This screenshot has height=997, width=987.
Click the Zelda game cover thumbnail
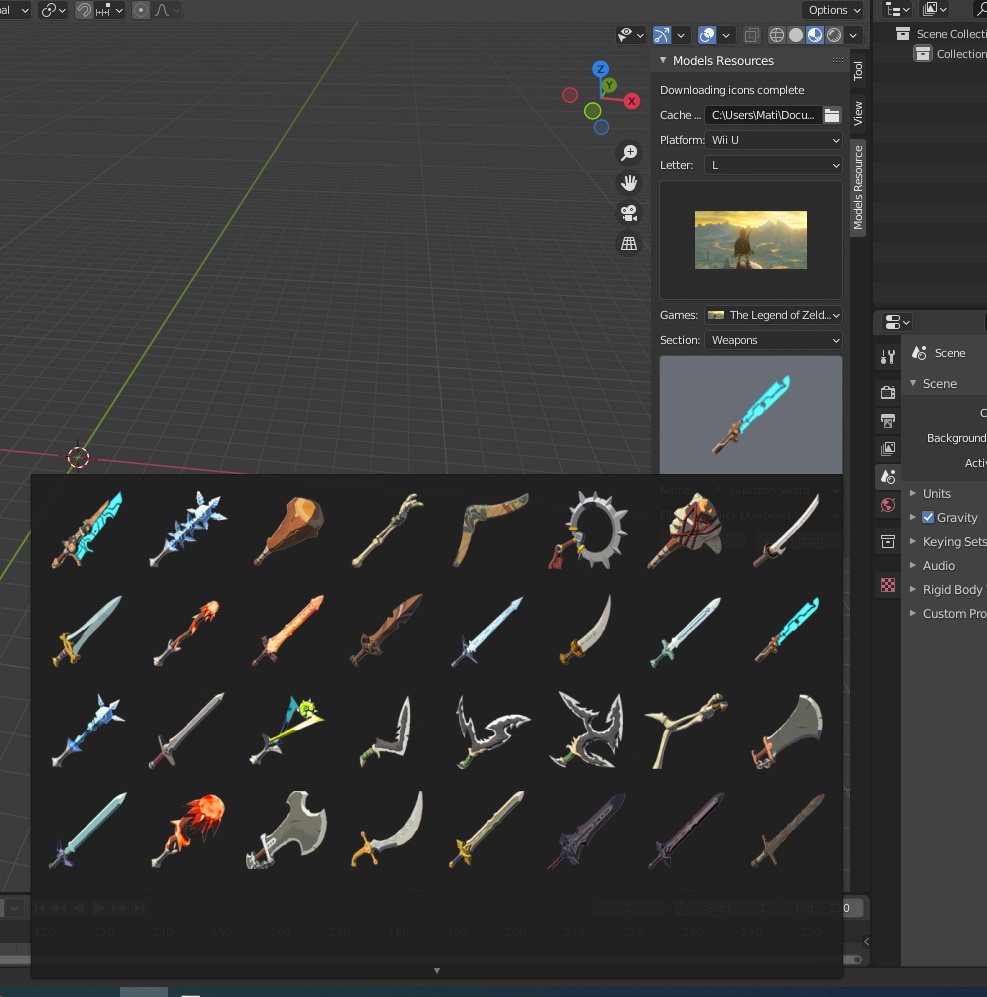click(x=750, y=240)
